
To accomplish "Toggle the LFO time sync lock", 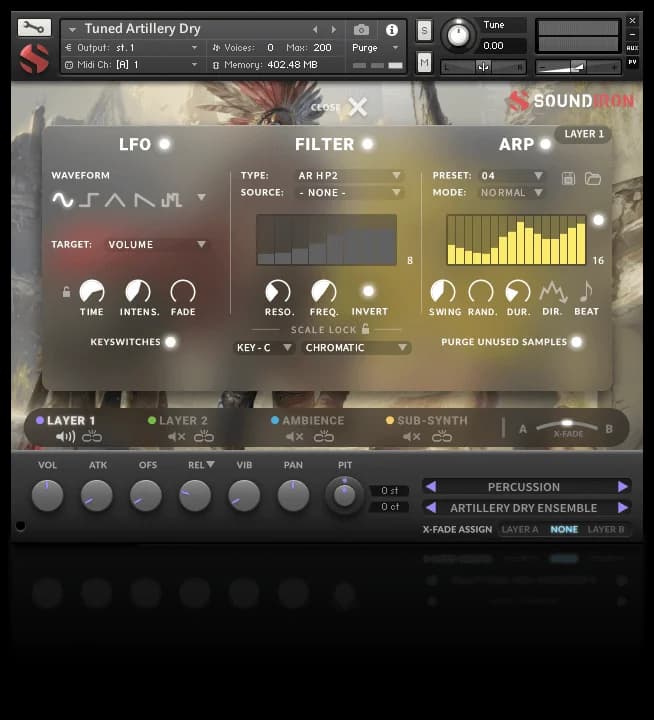I will pos(67,292).
